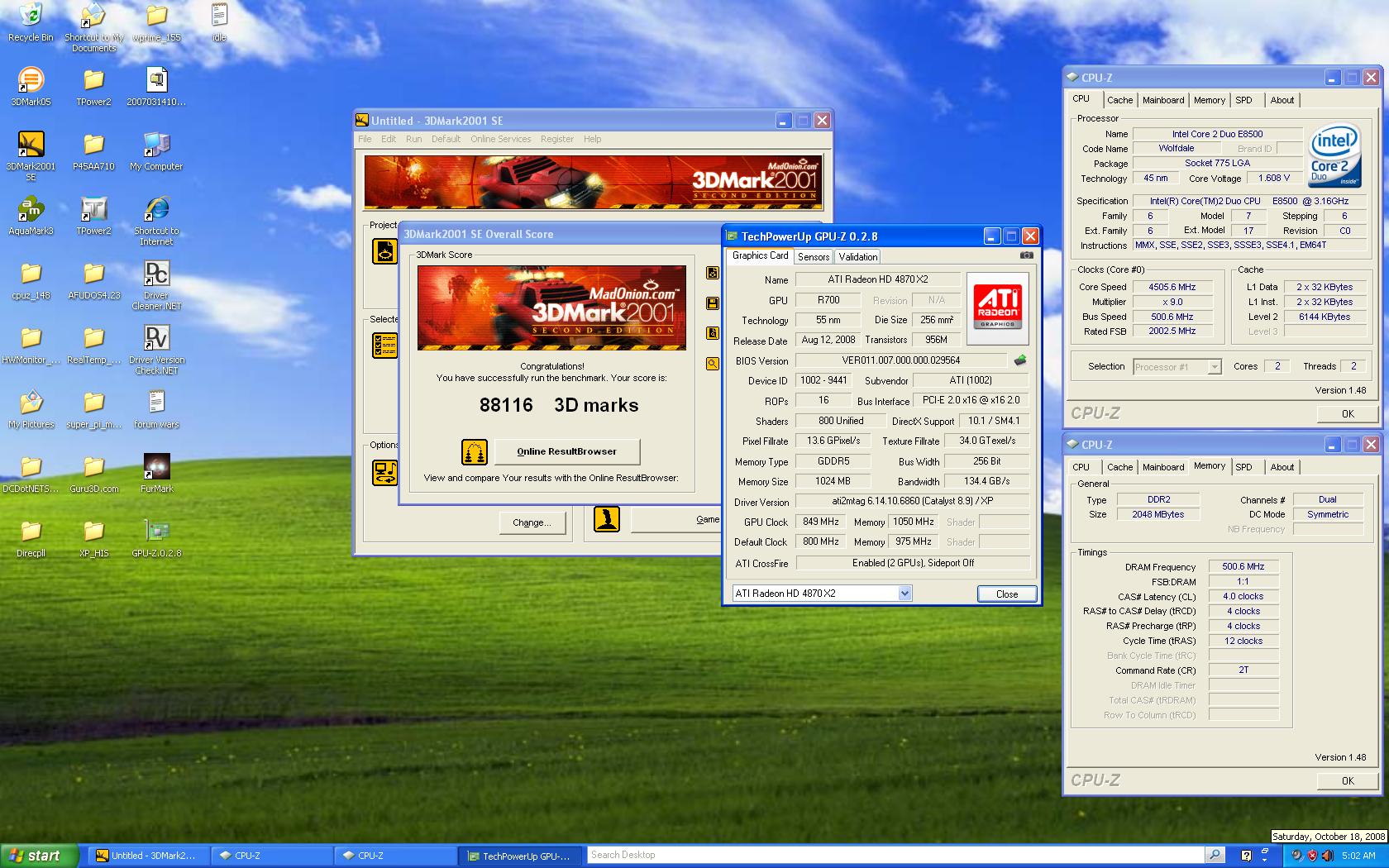
Task: Open the wprime_155 folder icon
Action: point(156,17)
